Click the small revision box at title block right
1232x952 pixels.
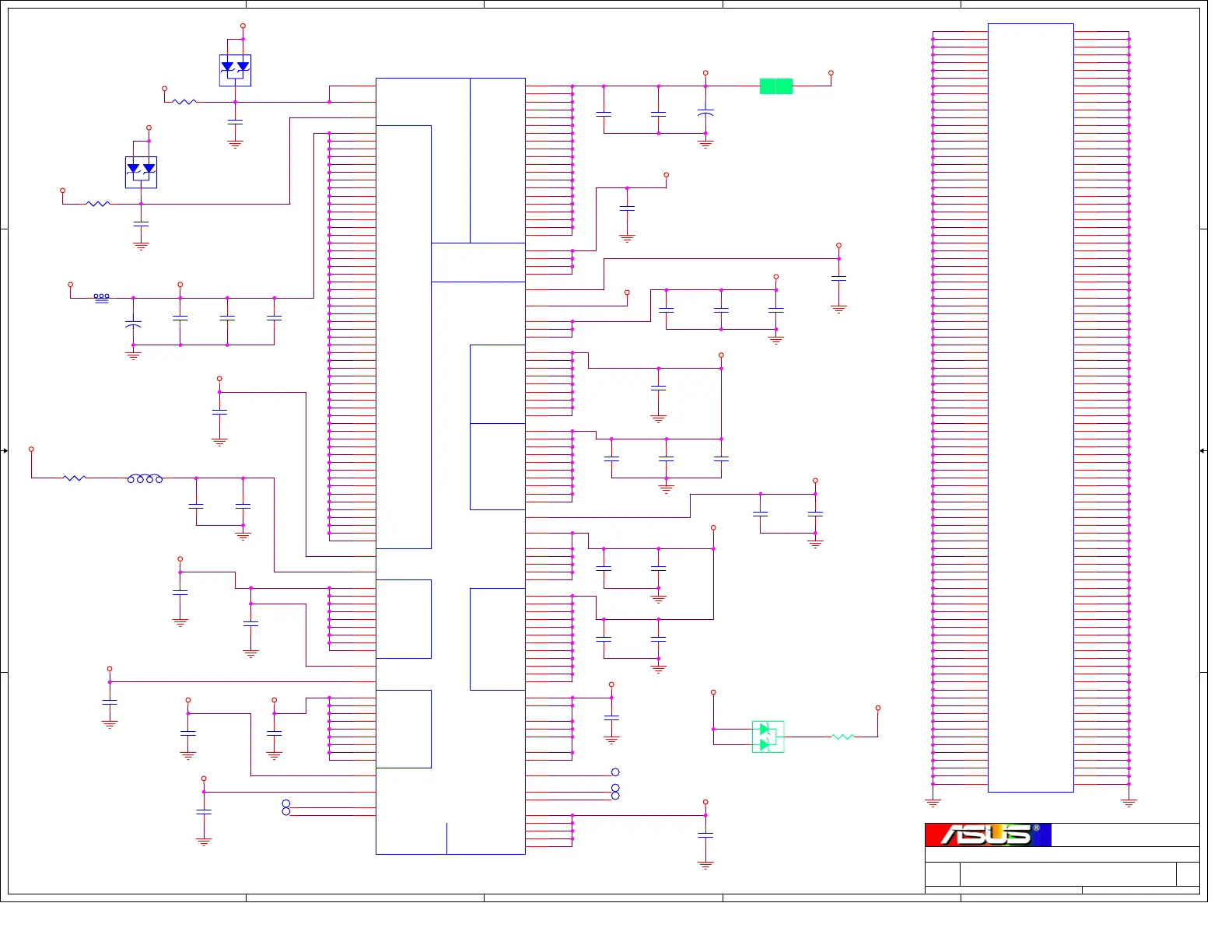tap(1188, 874)
